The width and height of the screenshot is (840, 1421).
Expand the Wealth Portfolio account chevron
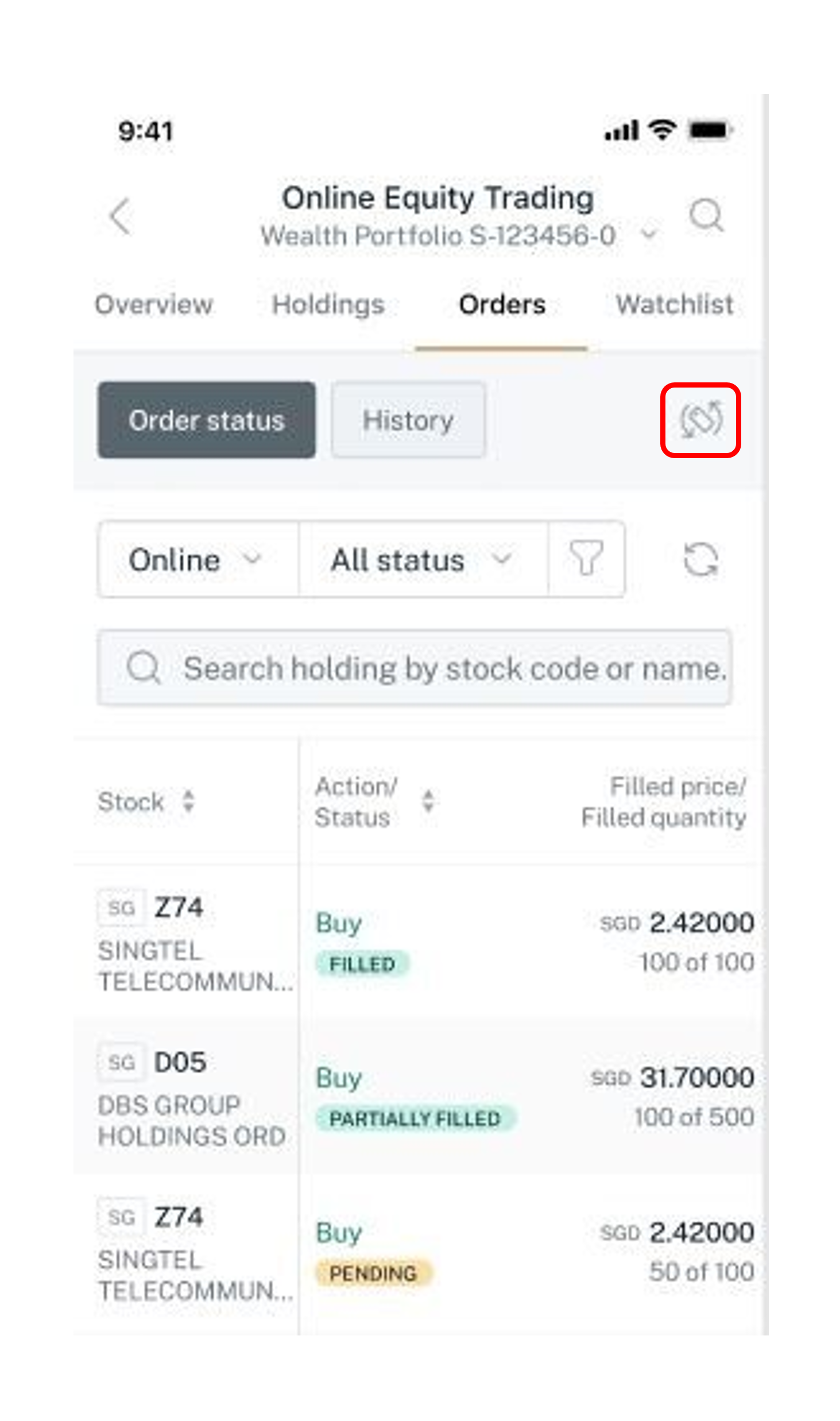(x=648, y=234)
